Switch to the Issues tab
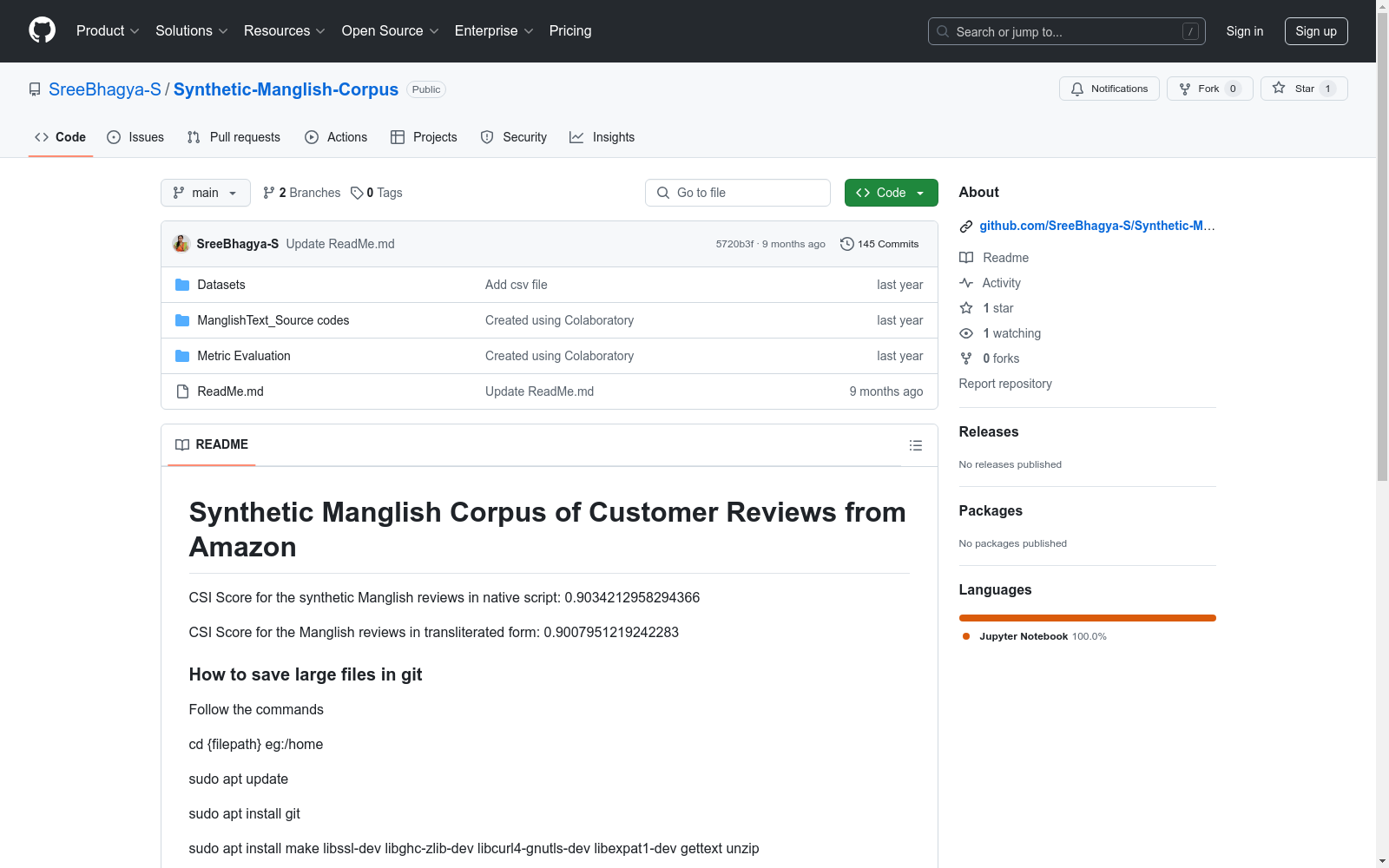This screenshot has height=868, width=1389. 135,137
